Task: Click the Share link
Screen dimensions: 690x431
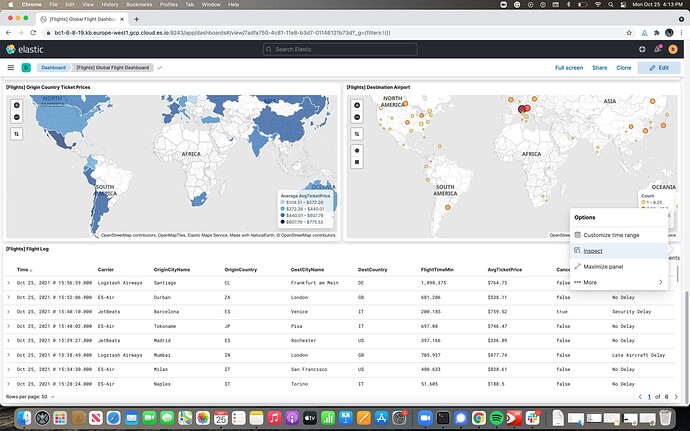Action: pyautogui.click(x=599, y=68)
